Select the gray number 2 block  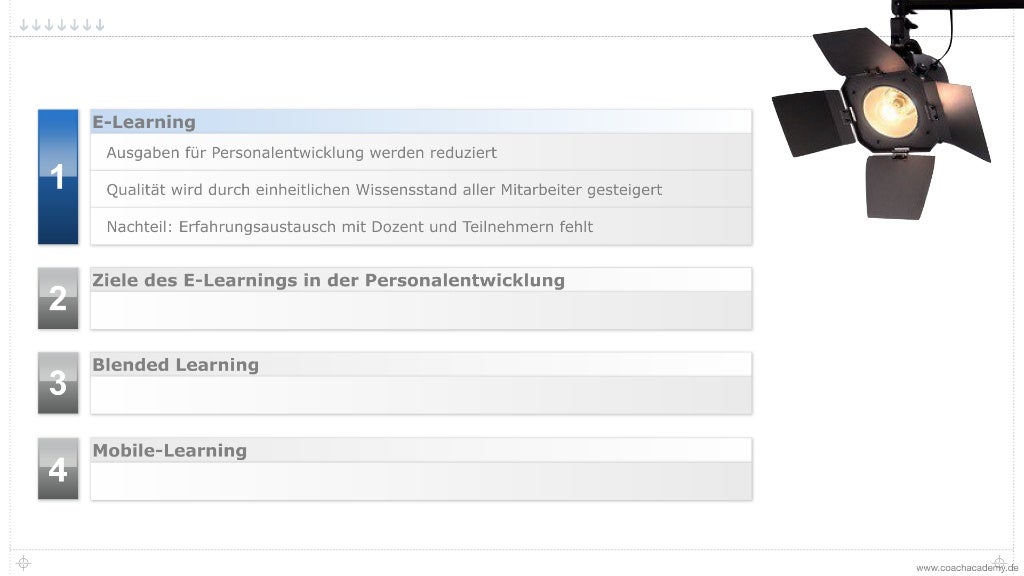pos(58,298)
